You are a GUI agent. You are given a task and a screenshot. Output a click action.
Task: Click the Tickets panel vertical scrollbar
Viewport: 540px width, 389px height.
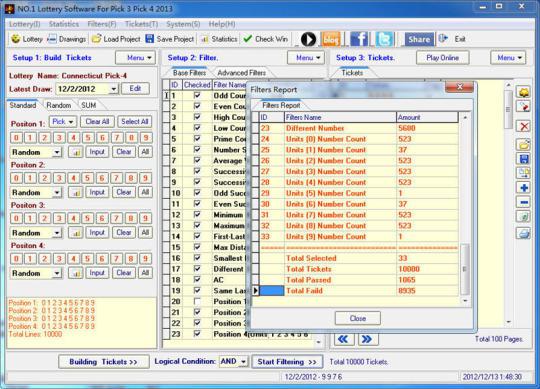click(x=508, y=203)
